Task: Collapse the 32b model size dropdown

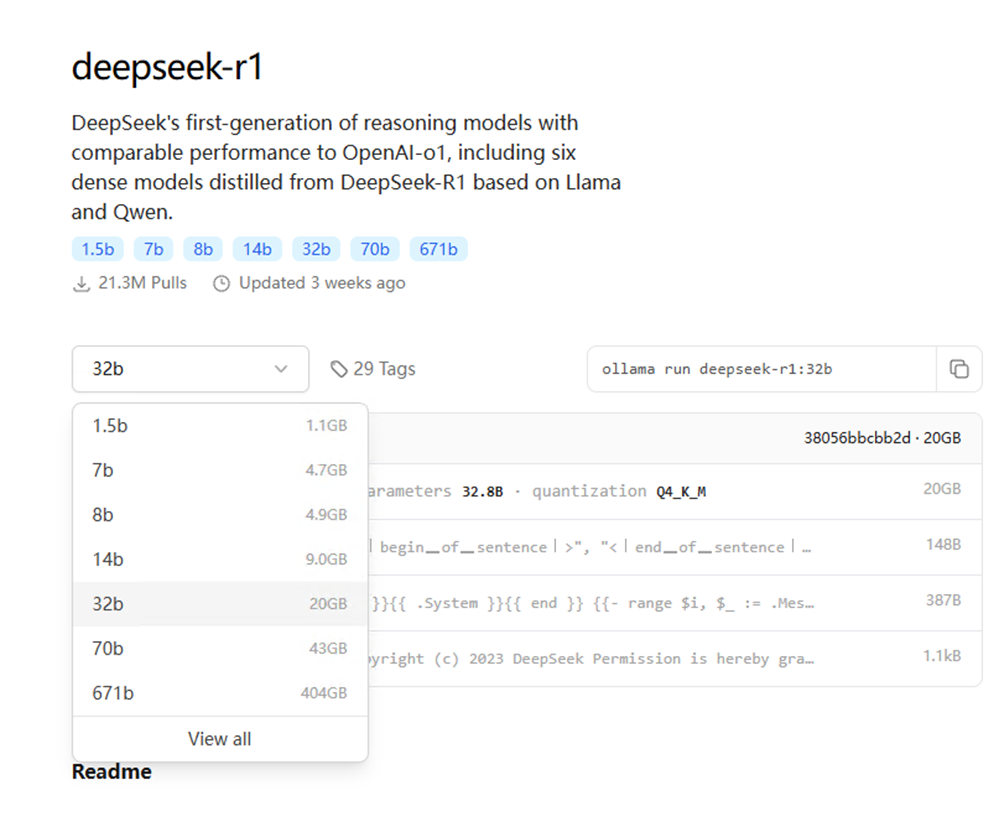Action: pyautogui.click(x=190, y=369)
